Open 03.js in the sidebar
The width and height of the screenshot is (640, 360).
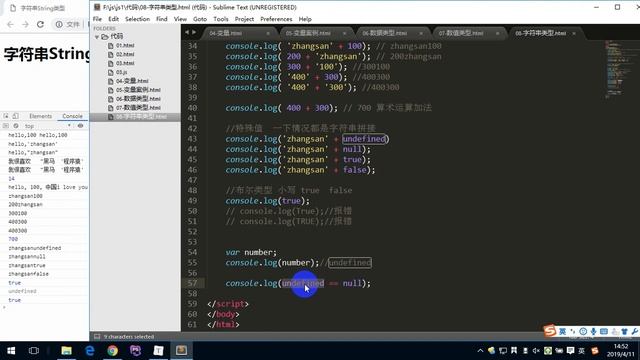[x=122, y=72]
